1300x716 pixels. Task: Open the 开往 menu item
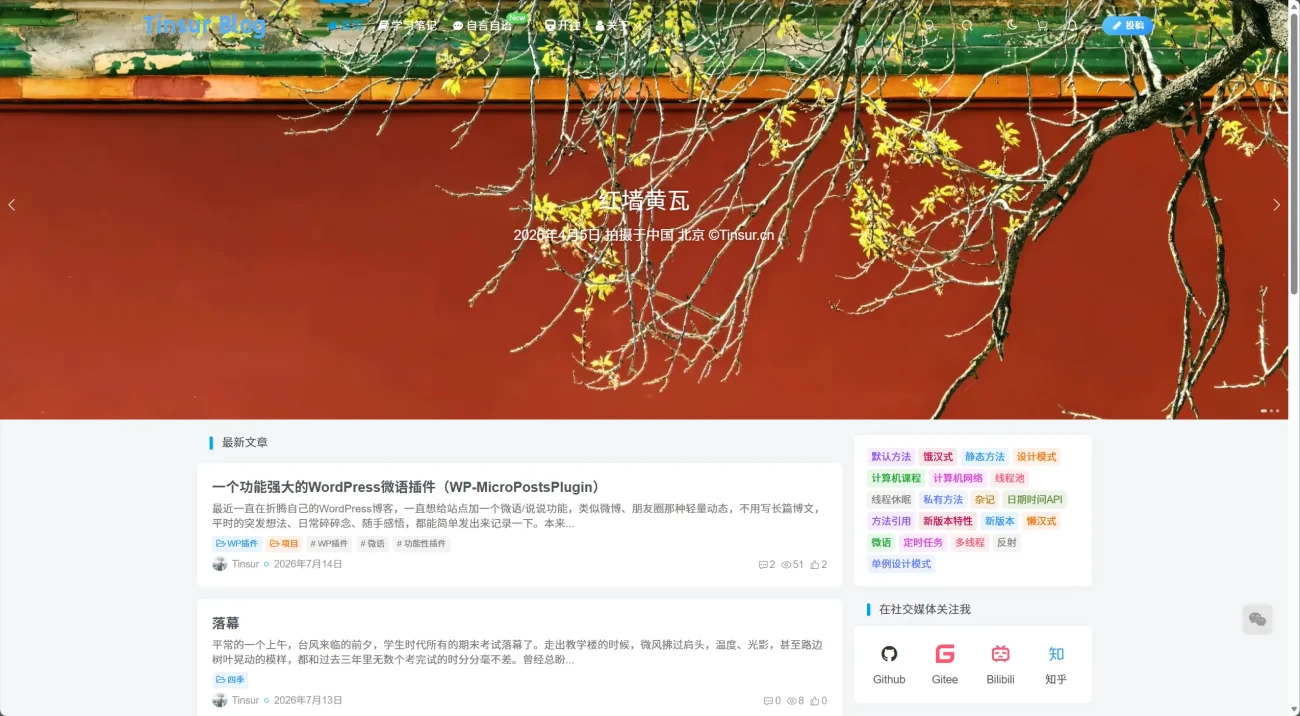(562, 26)
